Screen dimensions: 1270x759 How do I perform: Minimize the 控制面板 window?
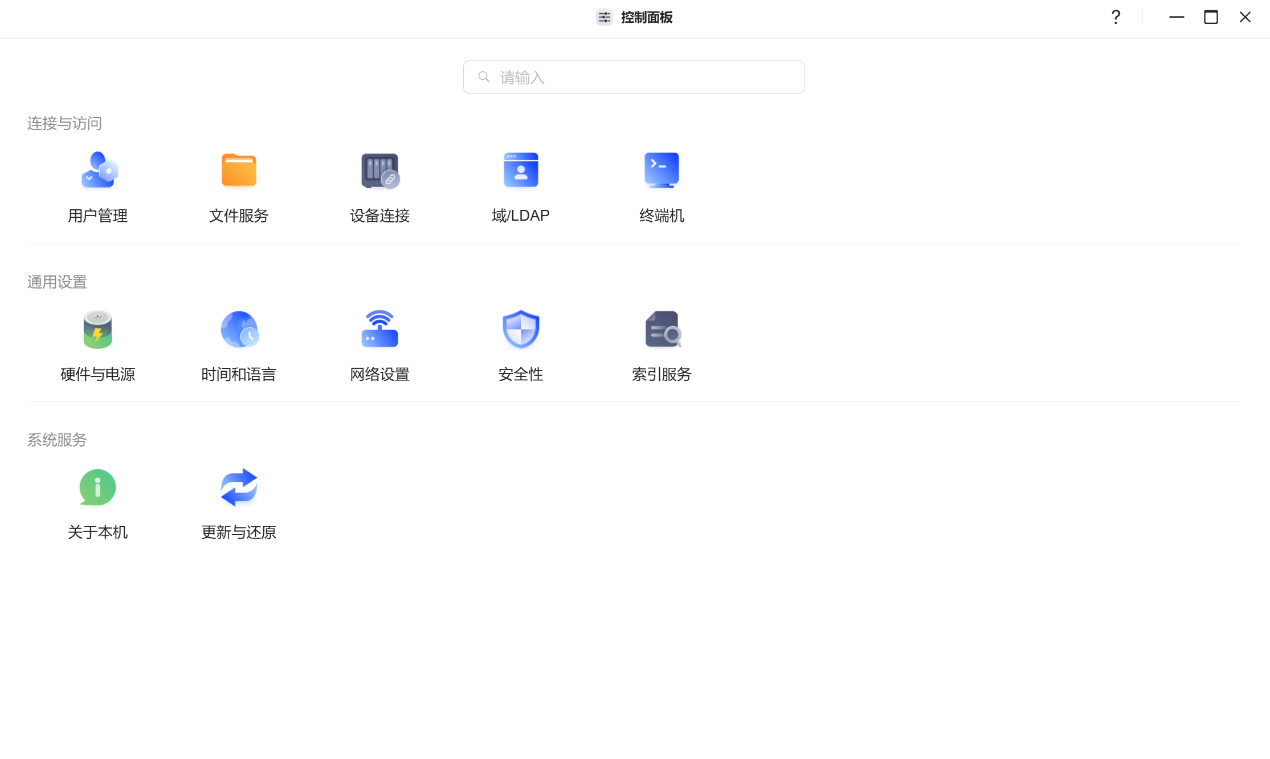pos(1177,17)
